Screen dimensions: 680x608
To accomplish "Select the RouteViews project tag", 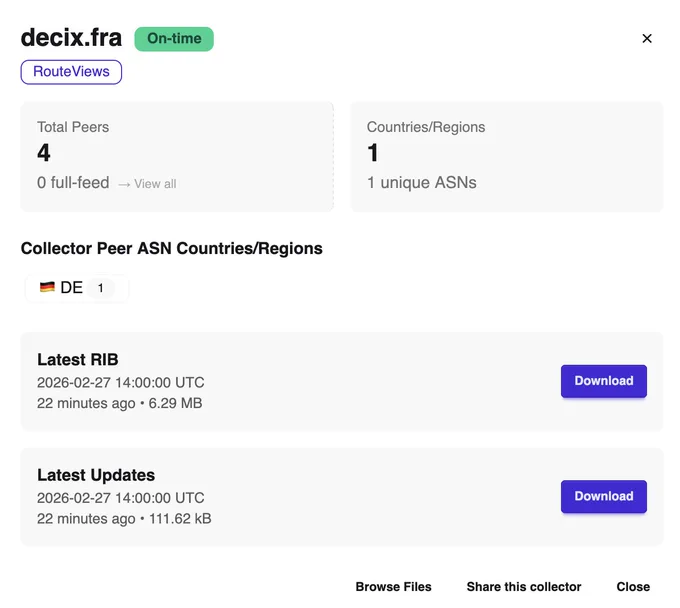I will tap(71, 72).
